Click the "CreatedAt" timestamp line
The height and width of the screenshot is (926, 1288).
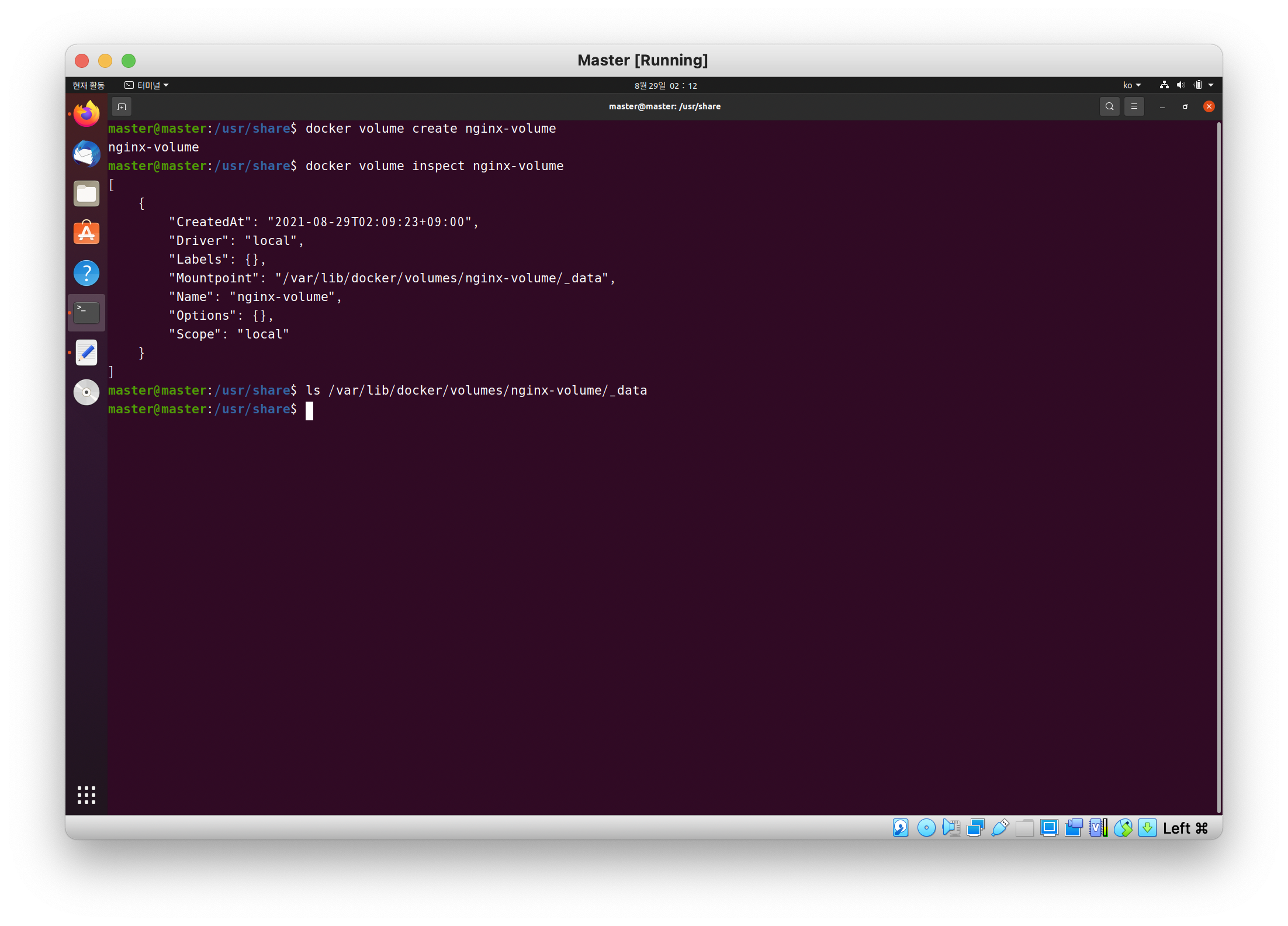click(324, 222)
